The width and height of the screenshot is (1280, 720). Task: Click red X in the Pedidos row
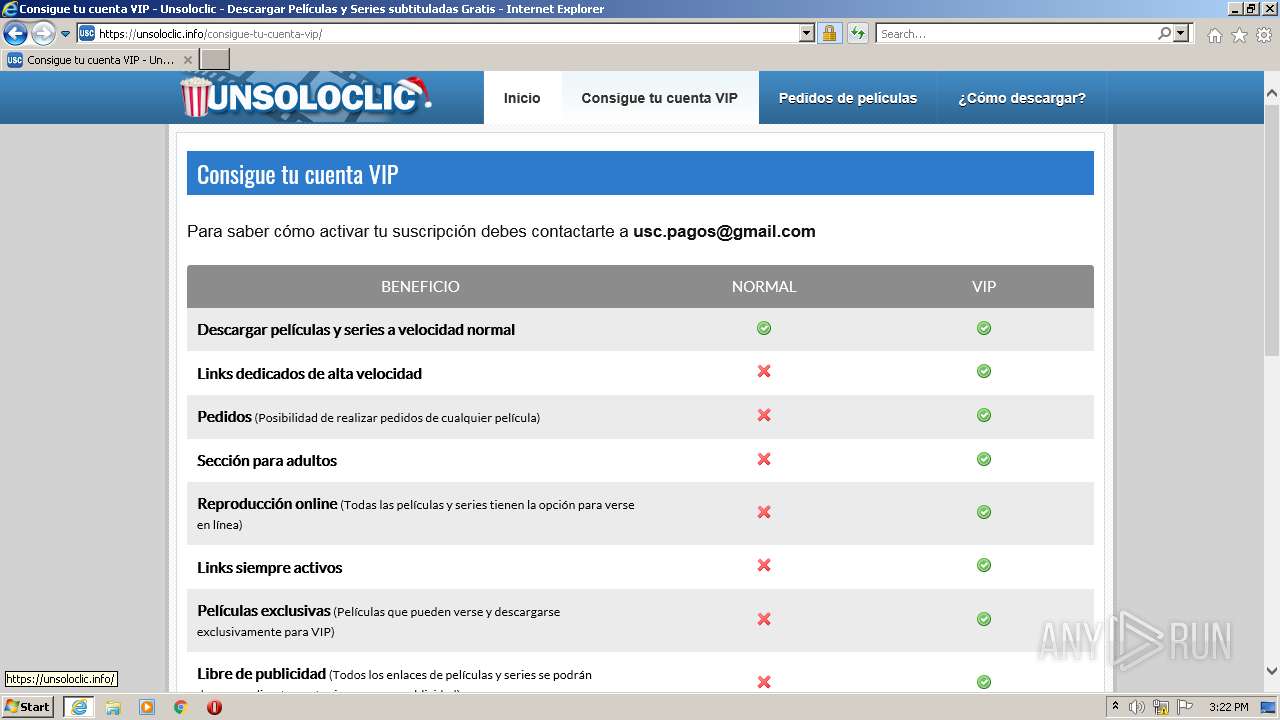pyautogui.click(x=764, y=415)
